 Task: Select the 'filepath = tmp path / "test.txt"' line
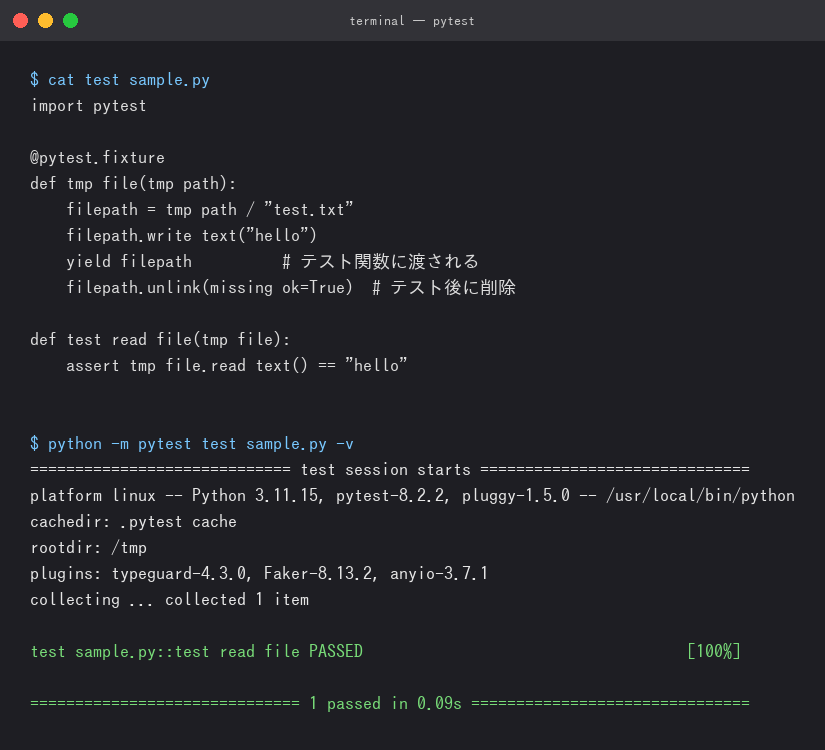[210, 209]
